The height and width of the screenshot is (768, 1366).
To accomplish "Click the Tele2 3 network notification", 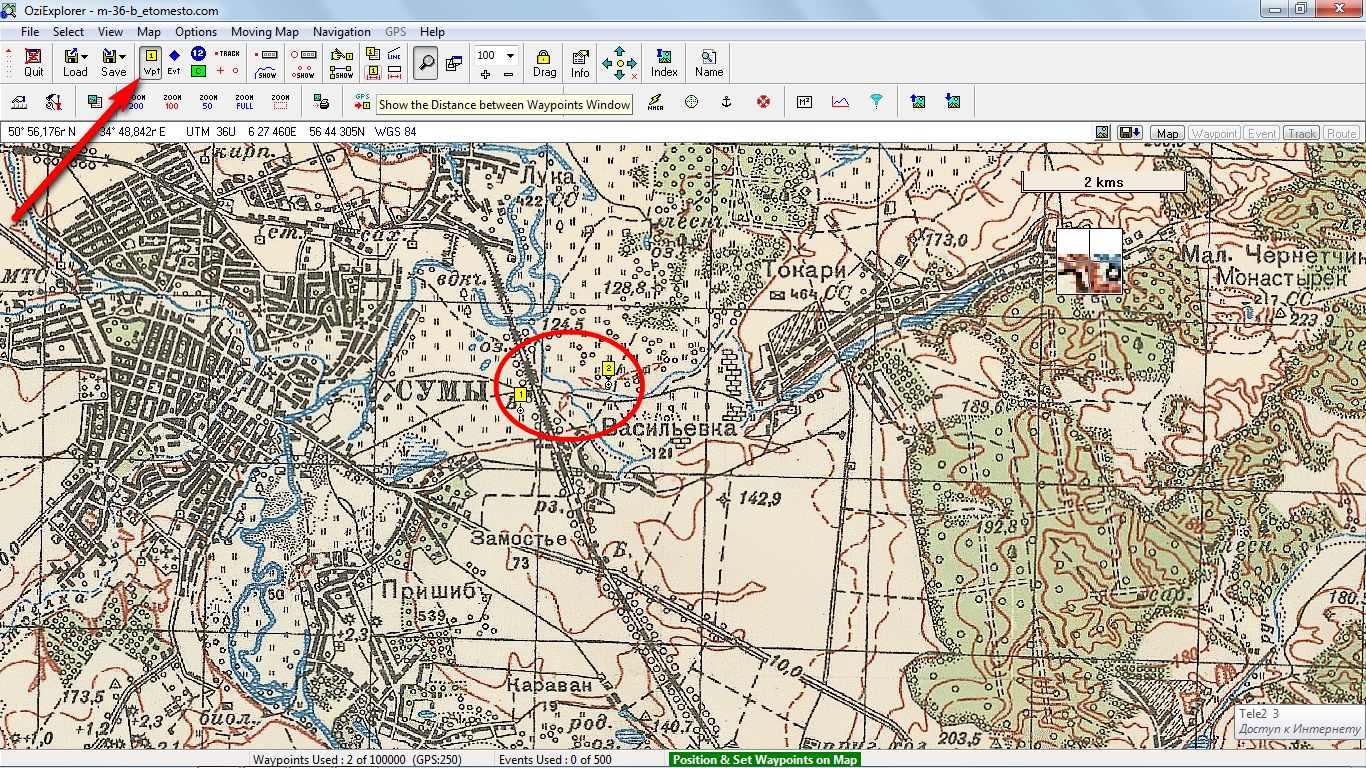I will point(1300,721).
